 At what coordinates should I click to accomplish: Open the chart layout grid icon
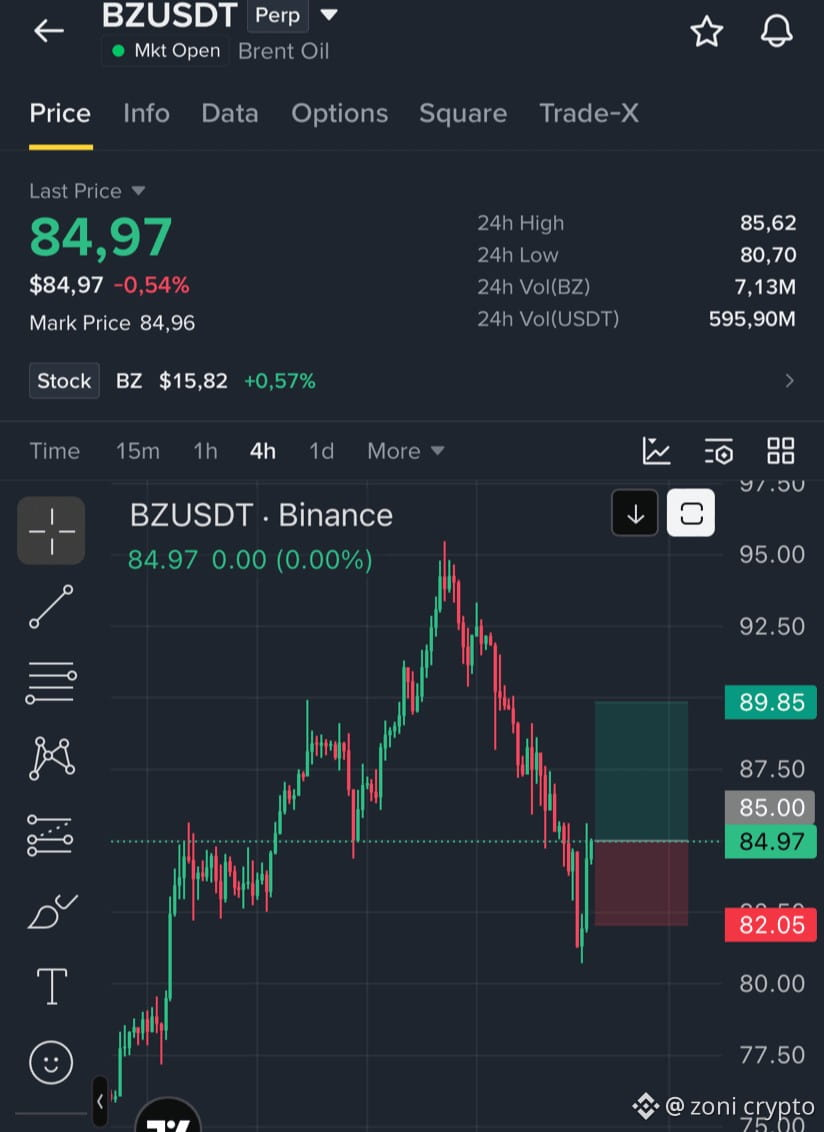tap(781, 451)
